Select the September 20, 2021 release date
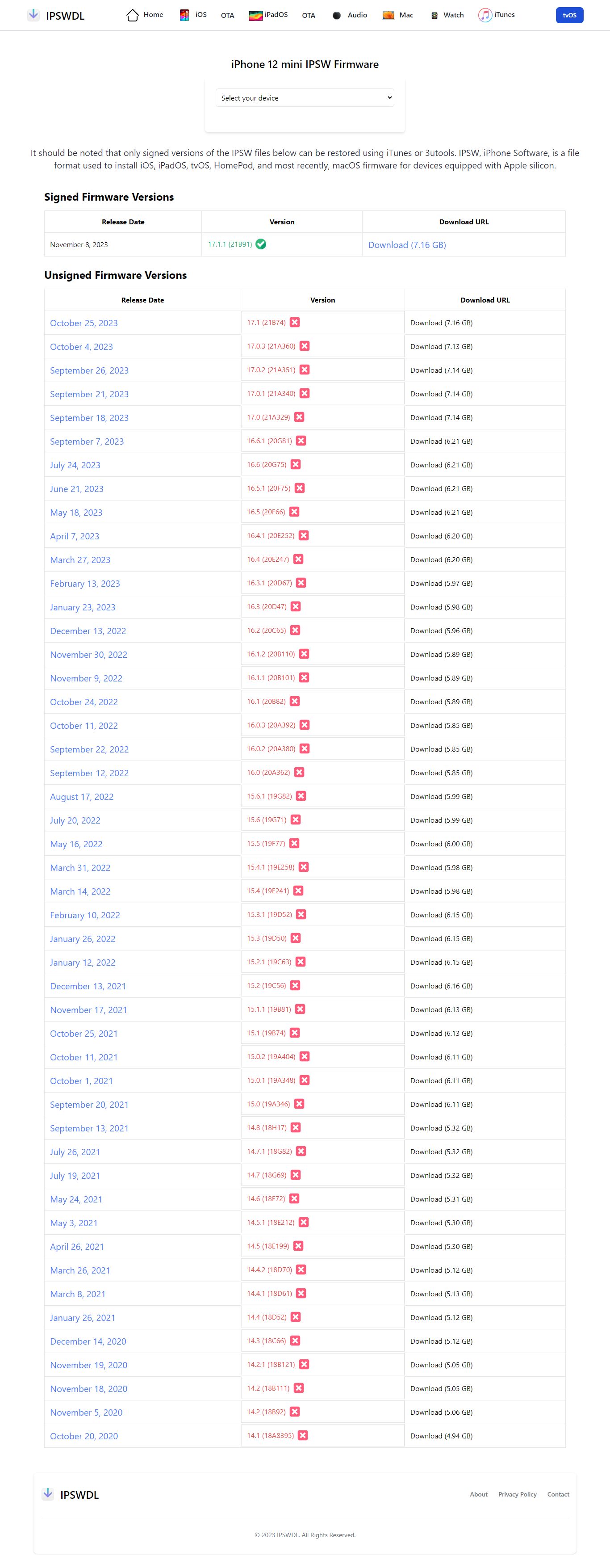This screenshot has width=610, height=1568. [89, 1105]
